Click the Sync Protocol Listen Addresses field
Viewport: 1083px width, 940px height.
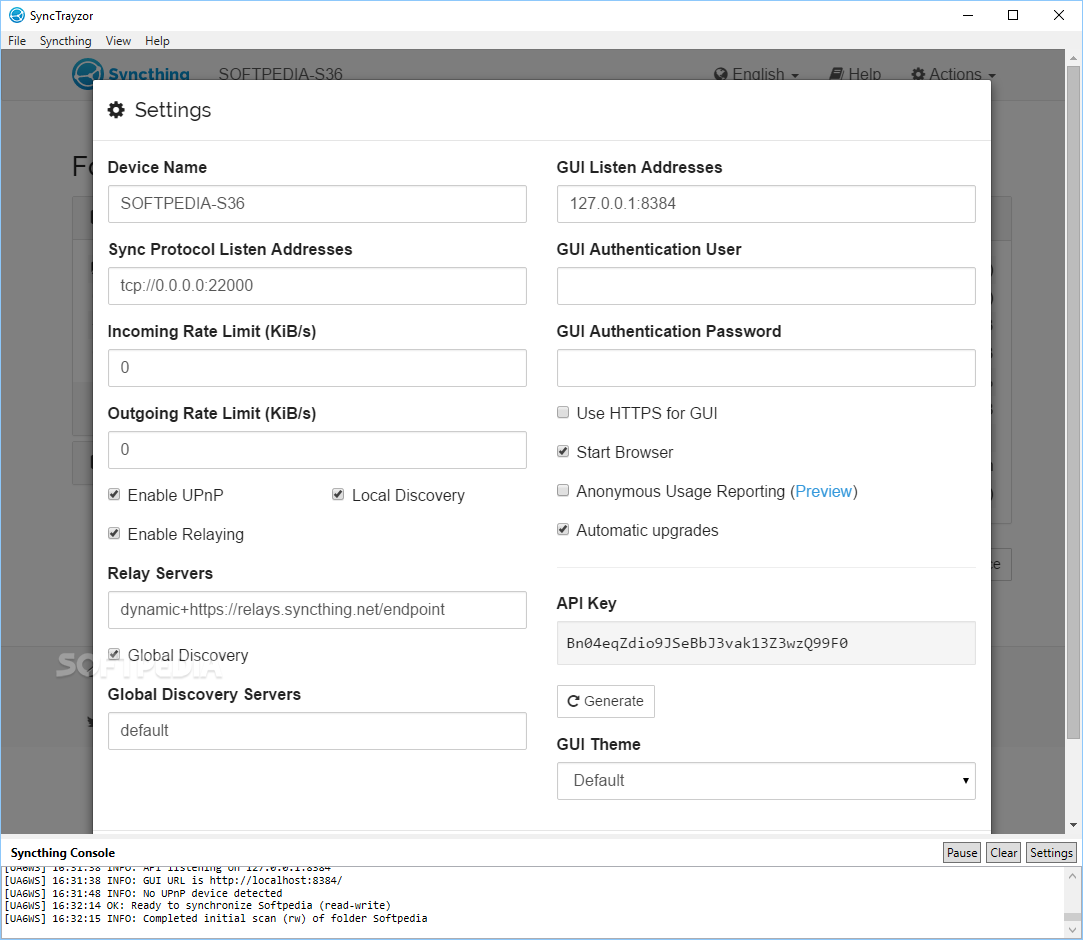tap(317, 286)
